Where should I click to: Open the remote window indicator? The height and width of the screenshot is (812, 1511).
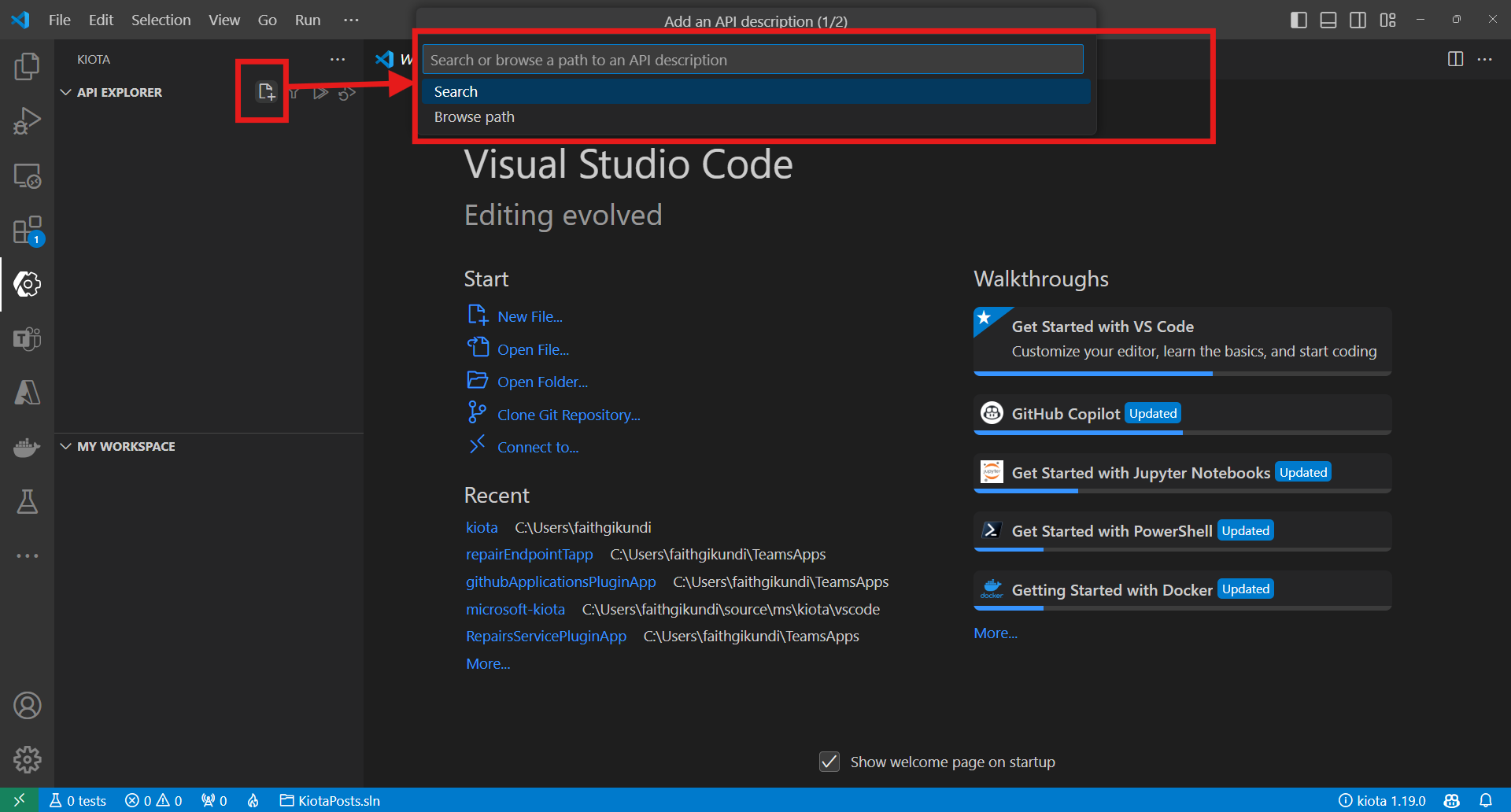(x=20, y=800)
